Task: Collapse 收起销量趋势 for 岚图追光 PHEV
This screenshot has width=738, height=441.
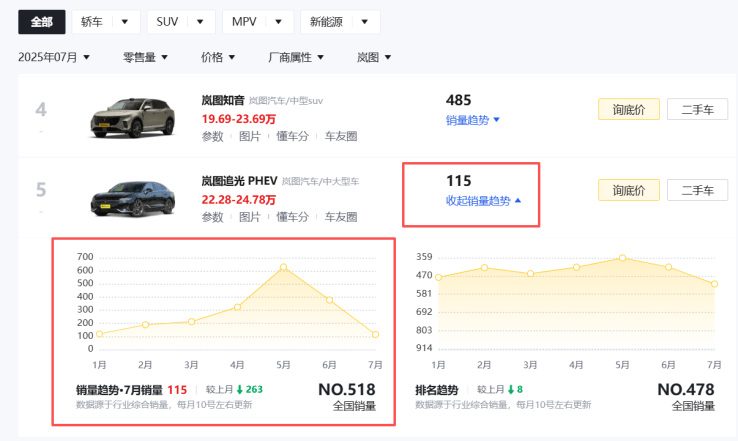Action: coord(483,201)
